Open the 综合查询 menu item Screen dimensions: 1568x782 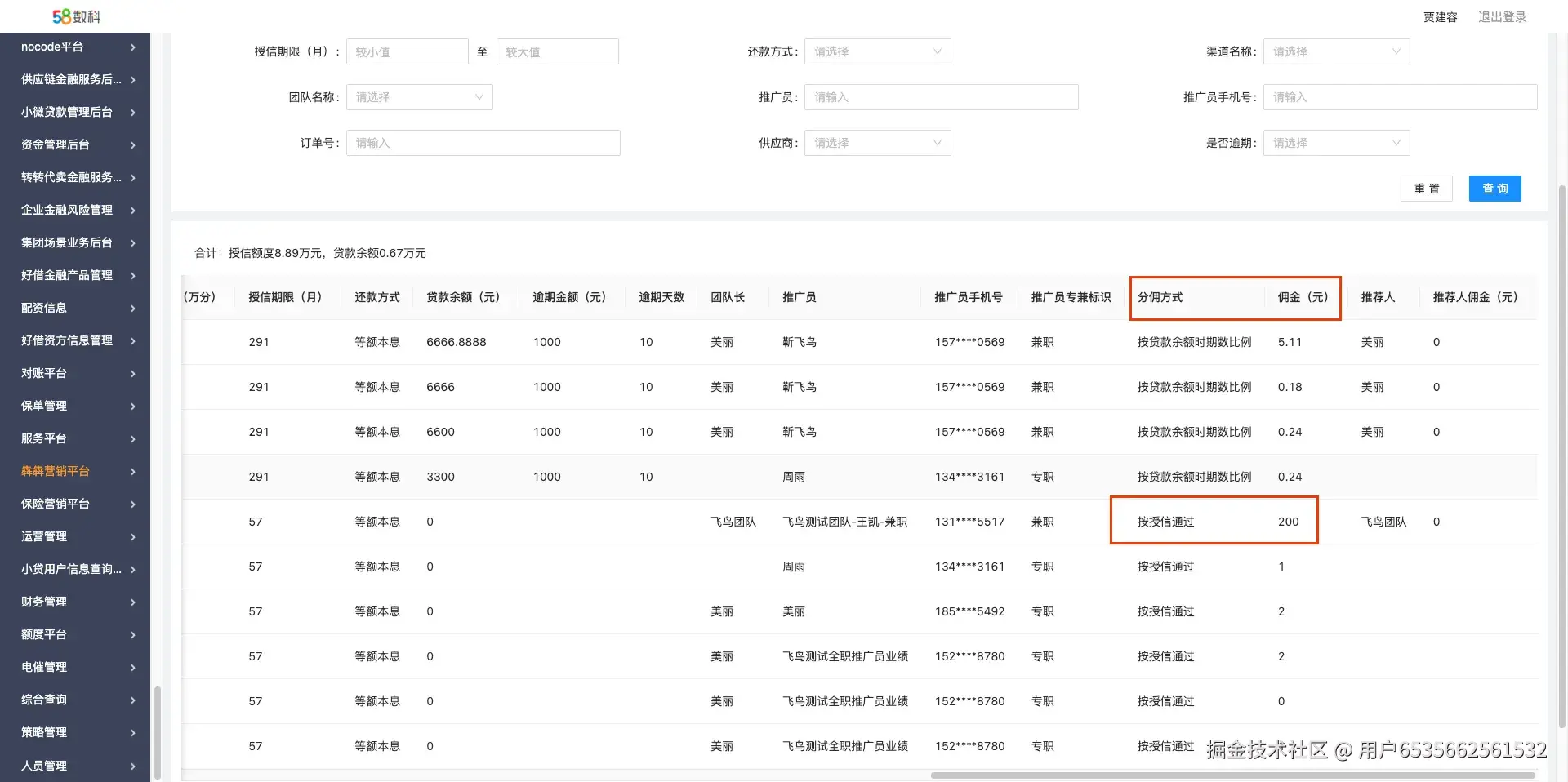75,700
